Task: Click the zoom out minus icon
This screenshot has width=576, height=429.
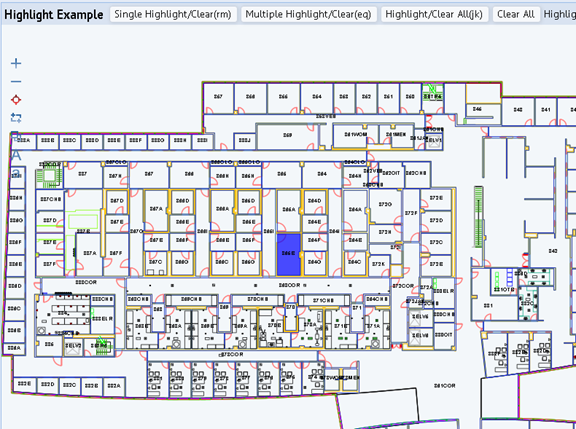Action: [16, 82]
